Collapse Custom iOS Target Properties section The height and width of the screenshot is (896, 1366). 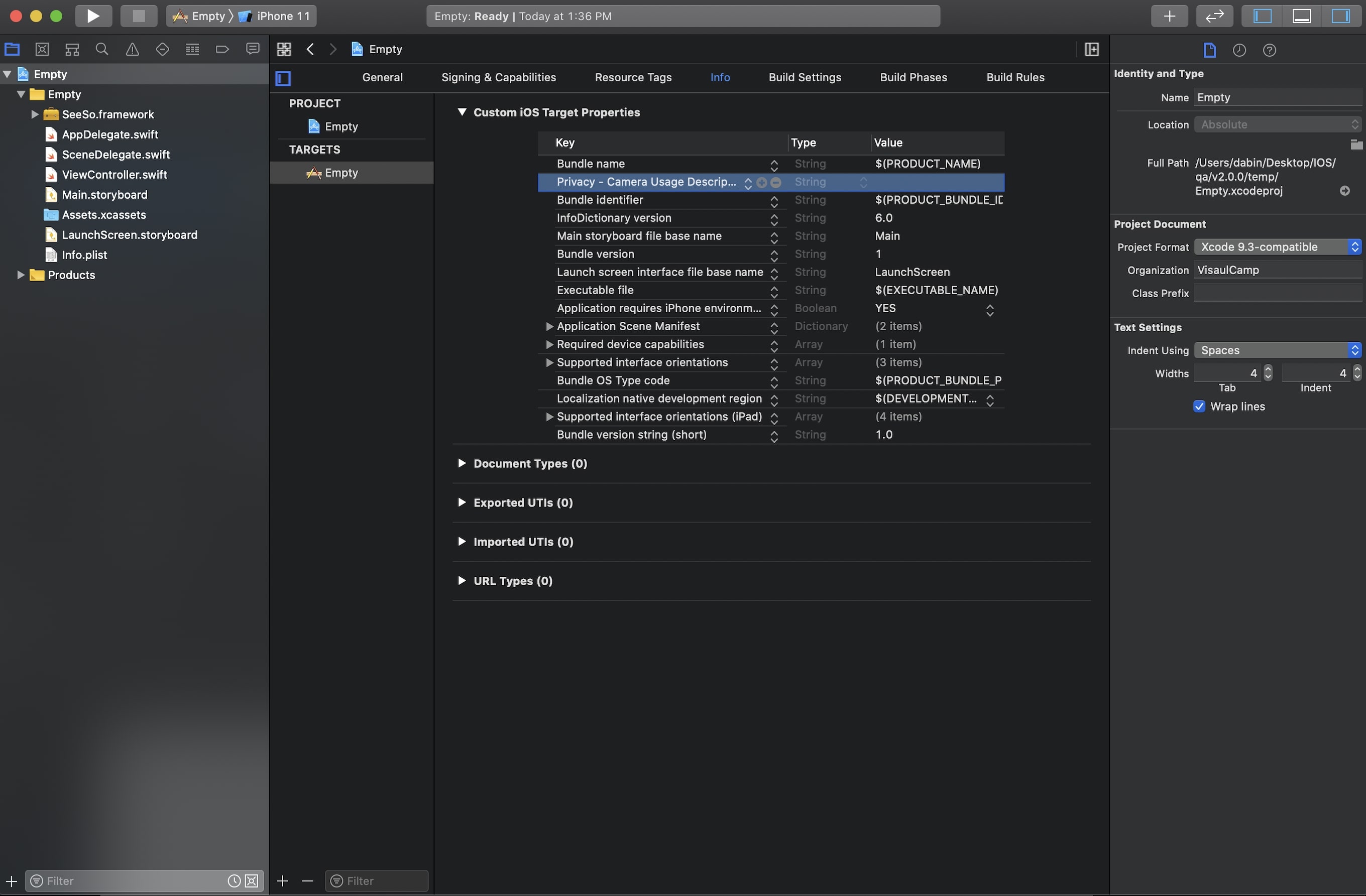pos(462,112)
